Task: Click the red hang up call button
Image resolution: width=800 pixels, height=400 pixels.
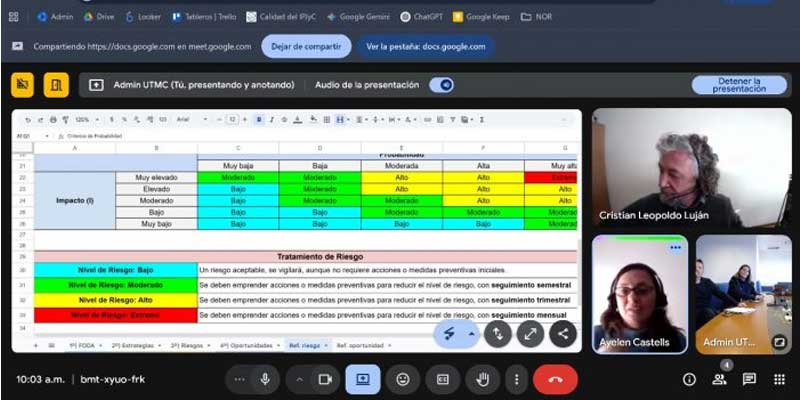Action: (555, 380)
